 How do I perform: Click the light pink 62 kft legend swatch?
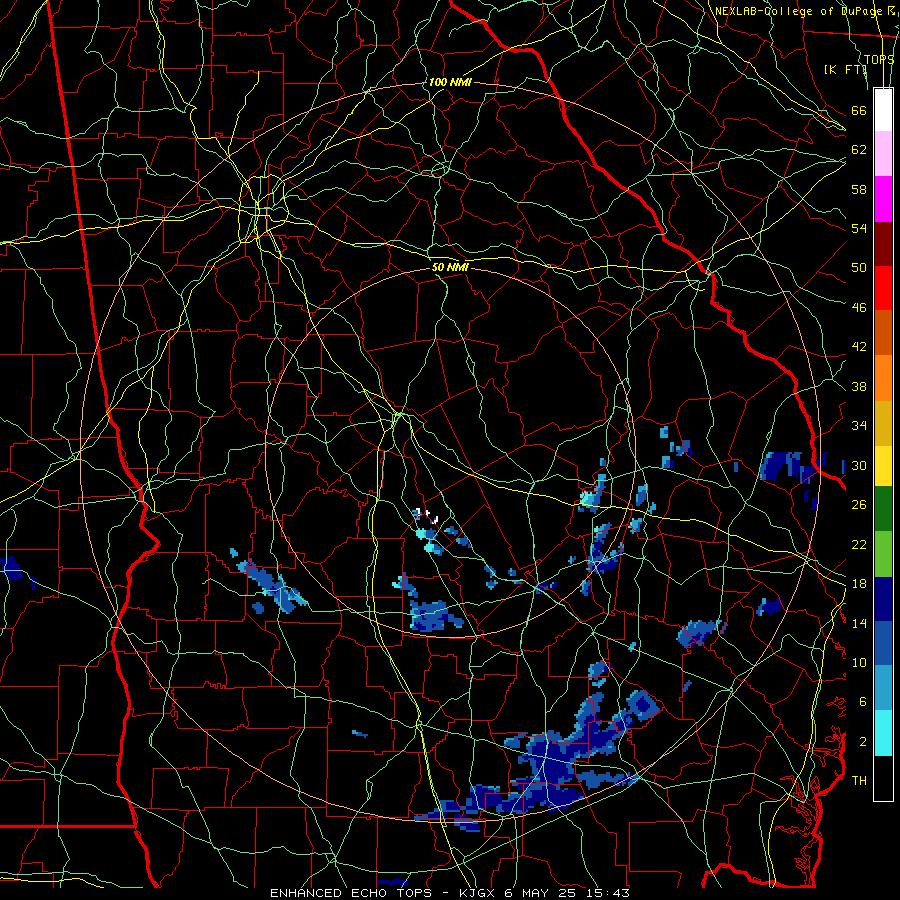[883, 154]
